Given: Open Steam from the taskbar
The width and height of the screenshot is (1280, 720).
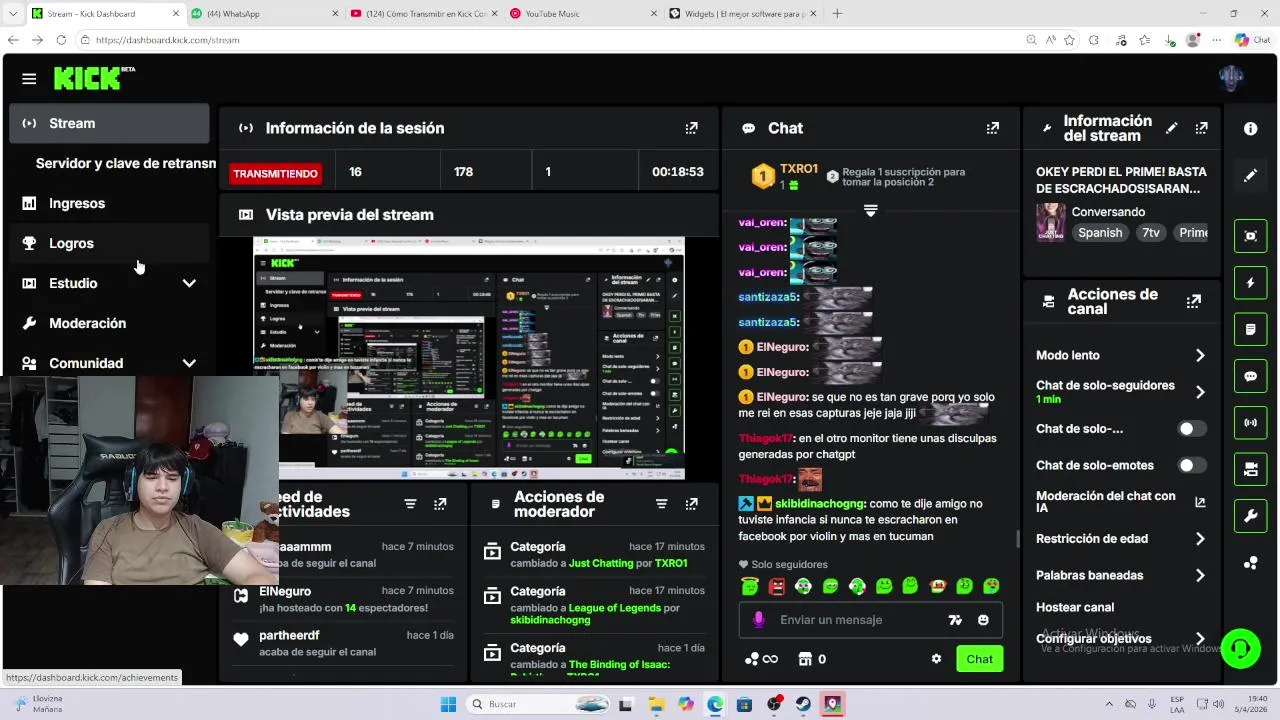Looking at the screenshot, I should pos(803,704).
